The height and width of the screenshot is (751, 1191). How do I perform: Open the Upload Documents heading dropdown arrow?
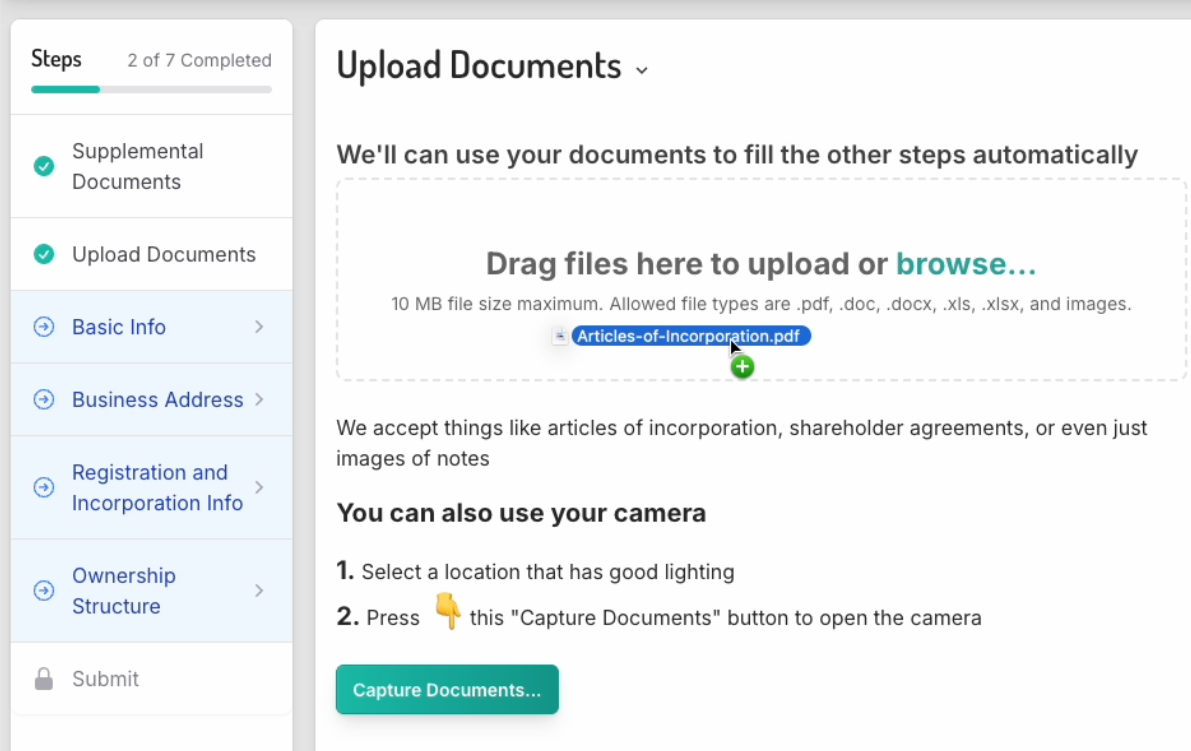pos(642,70)
